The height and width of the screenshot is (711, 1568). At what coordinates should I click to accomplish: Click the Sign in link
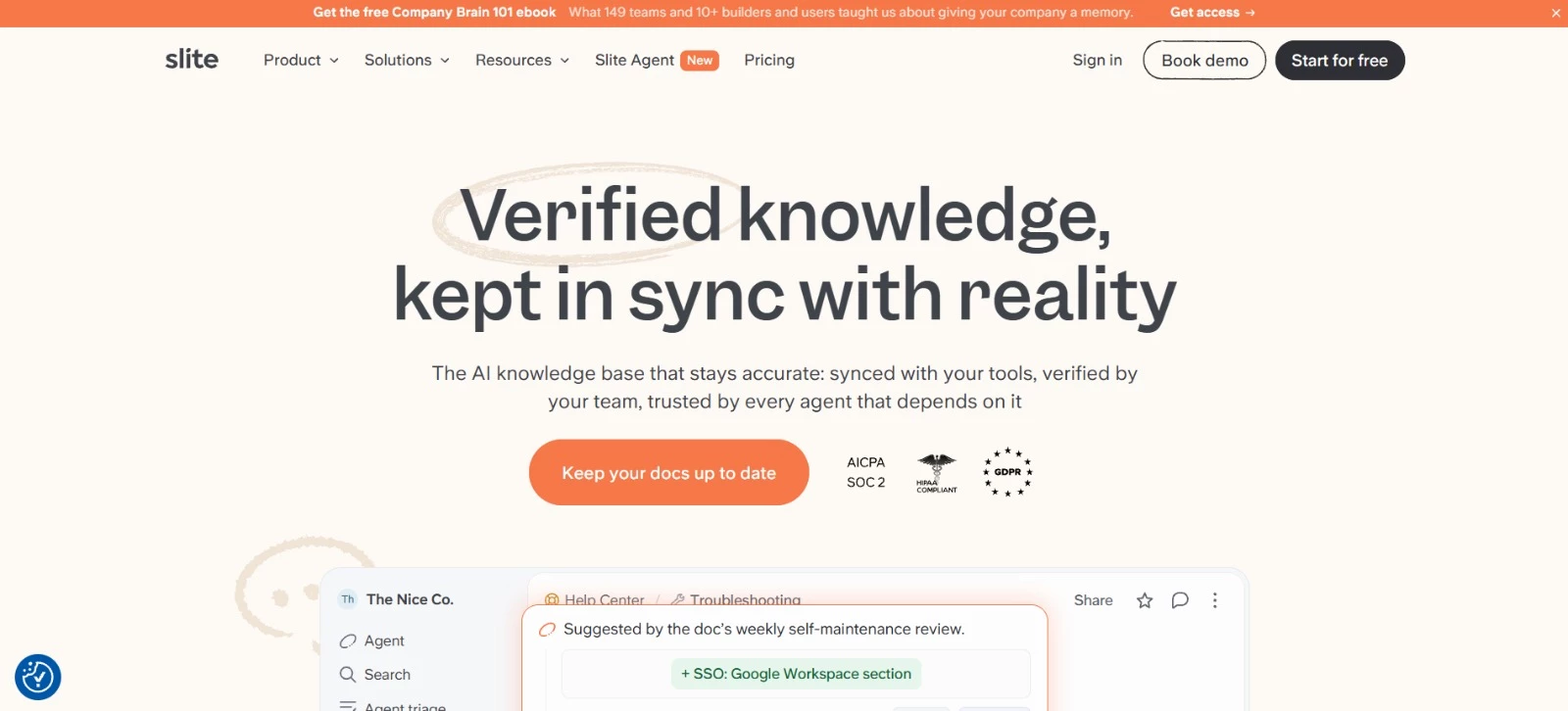pyautogui.click(x=1098, y=60)
